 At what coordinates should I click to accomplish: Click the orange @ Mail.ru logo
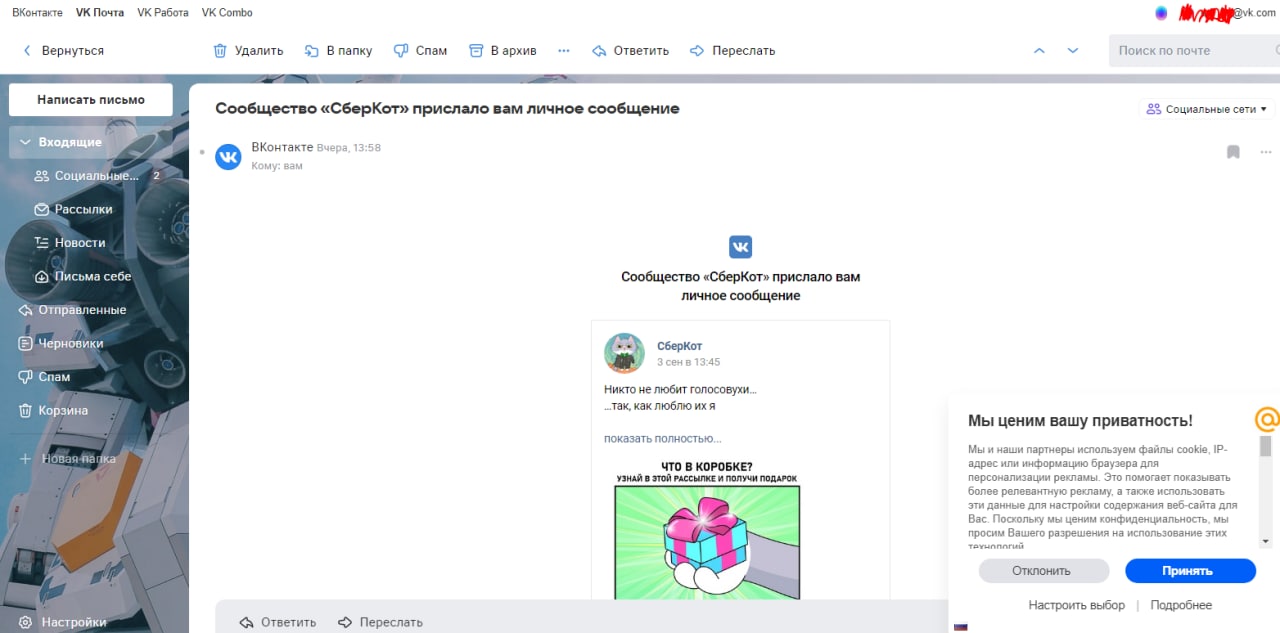point(1266,419)
